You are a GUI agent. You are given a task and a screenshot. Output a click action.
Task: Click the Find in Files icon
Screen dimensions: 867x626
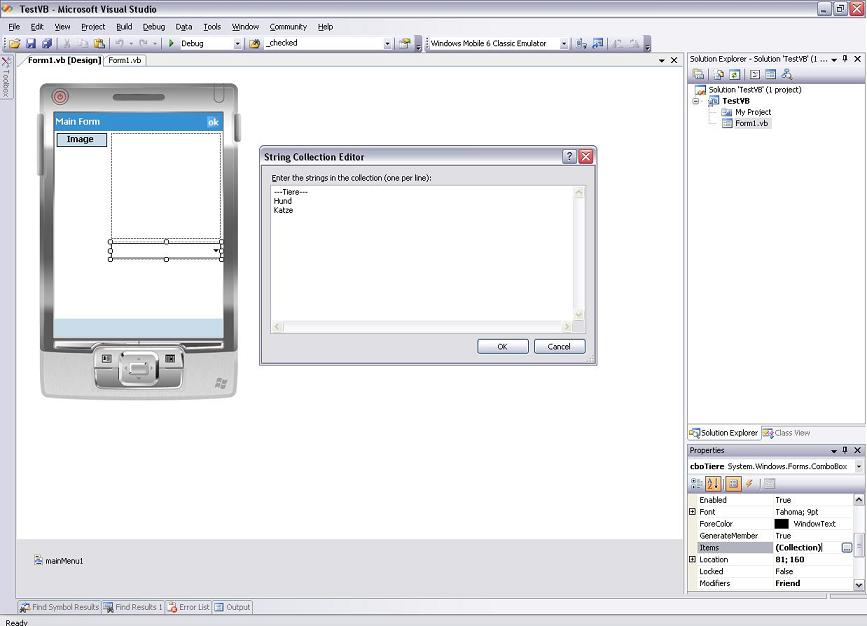(x=254, y=43)
